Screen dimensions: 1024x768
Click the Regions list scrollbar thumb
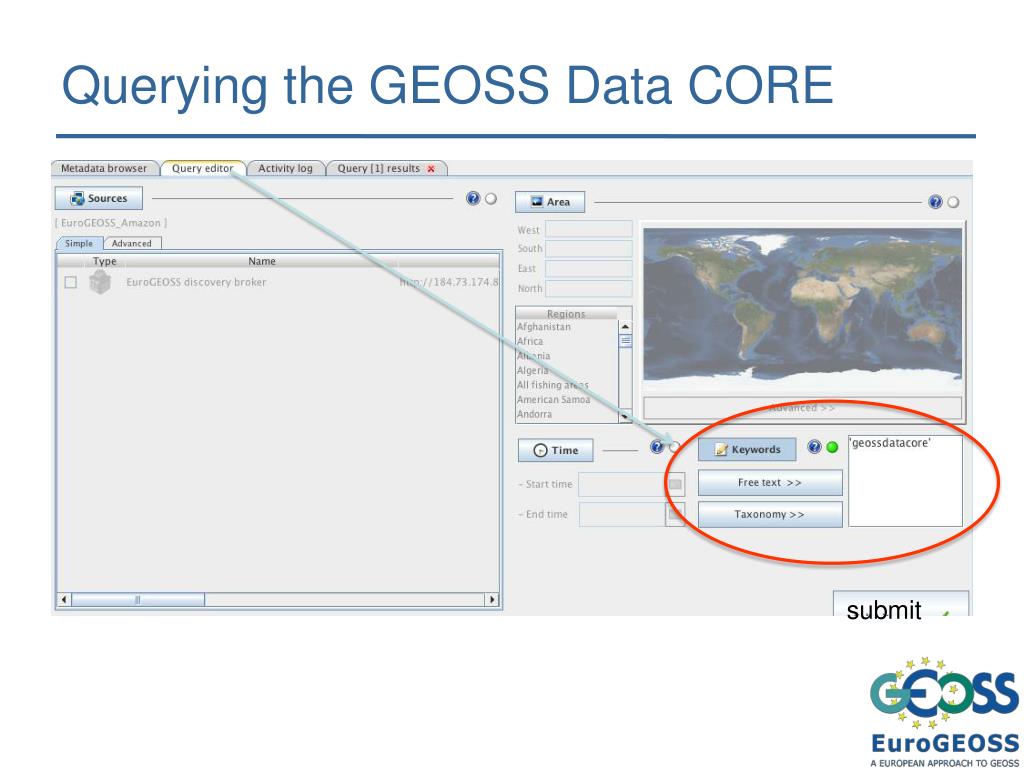pyautogui.click(x=625, y=341)
